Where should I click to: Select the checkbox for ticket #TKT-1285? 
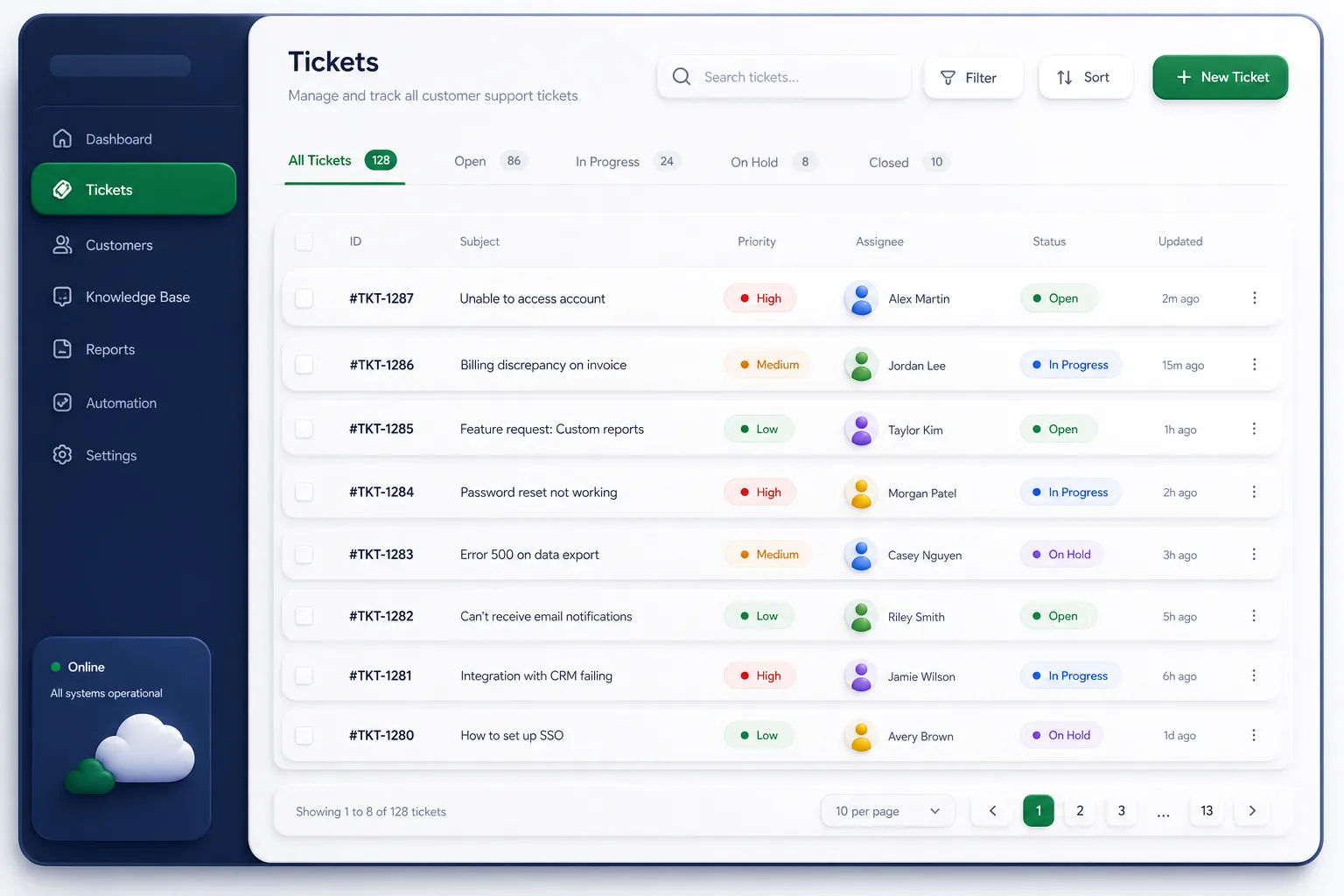coord(304,429)
